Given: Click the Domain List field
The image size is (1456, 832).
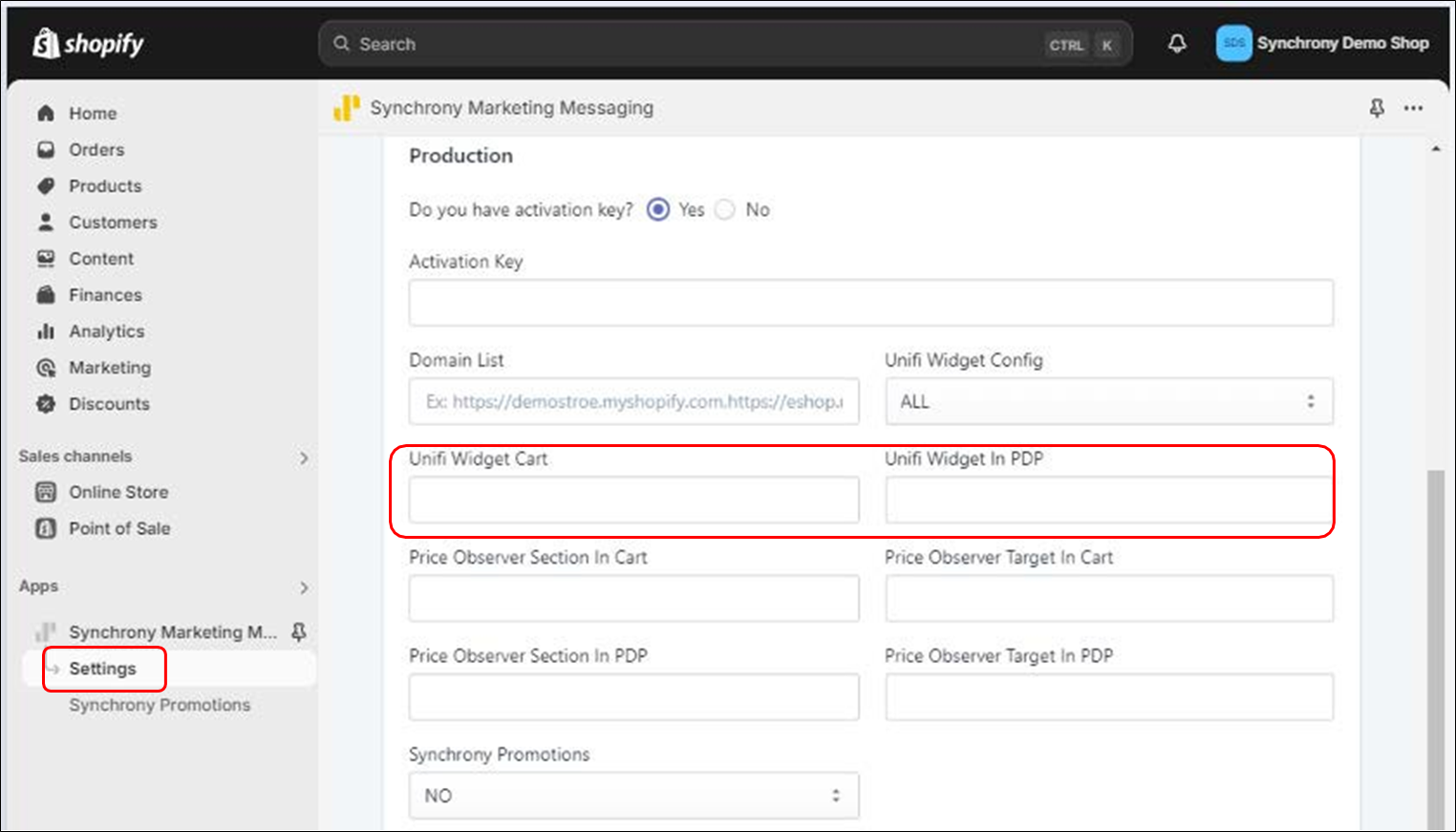Looking at the screenshot, I should 634,401.
